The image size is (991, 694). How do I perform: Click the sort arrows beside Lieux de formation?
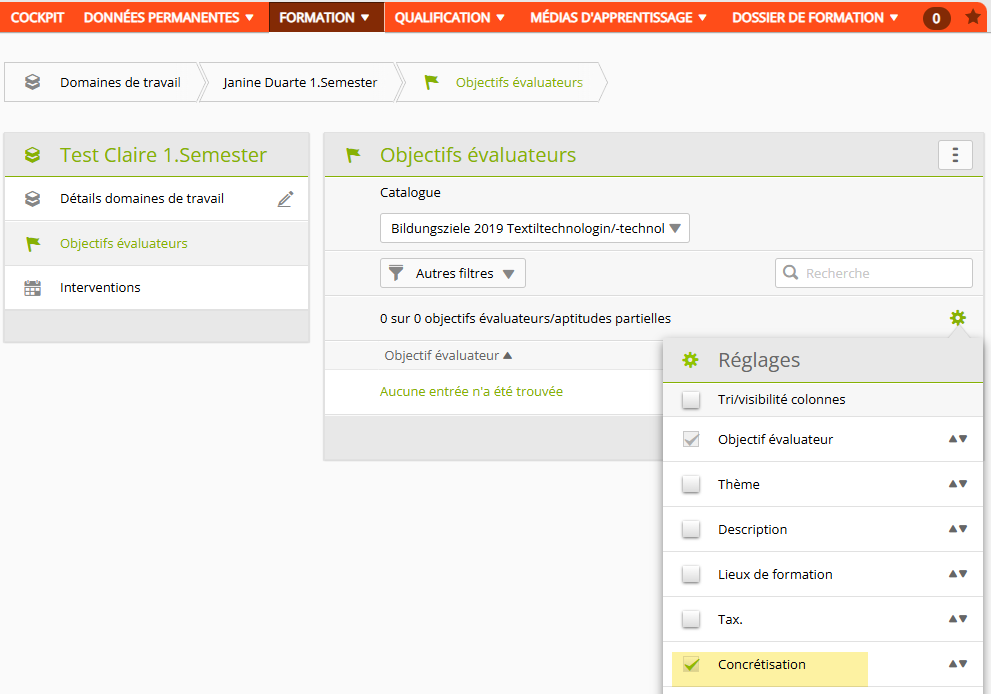(x=958, y=574)
